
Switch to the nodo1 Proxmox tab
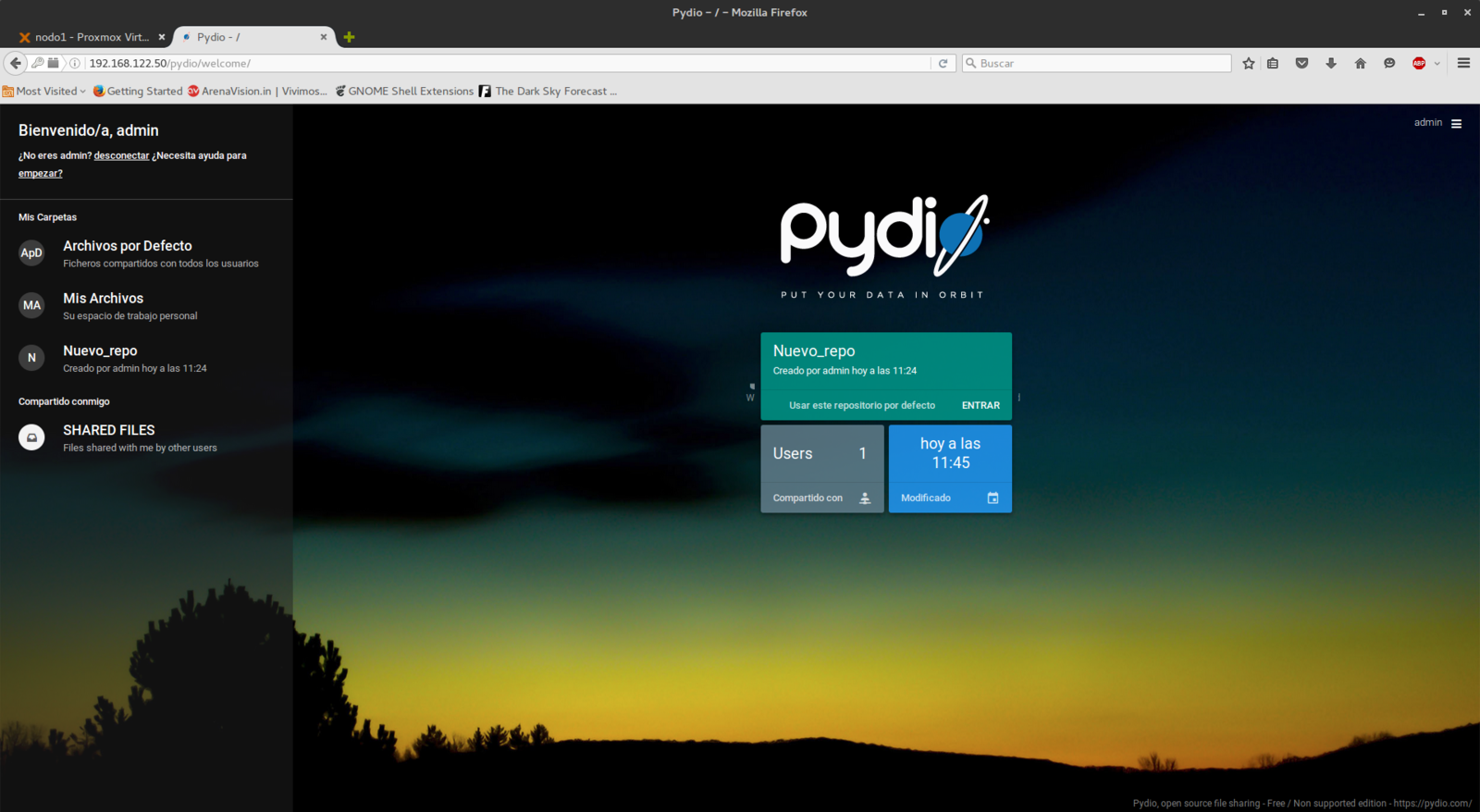[92, 37]
